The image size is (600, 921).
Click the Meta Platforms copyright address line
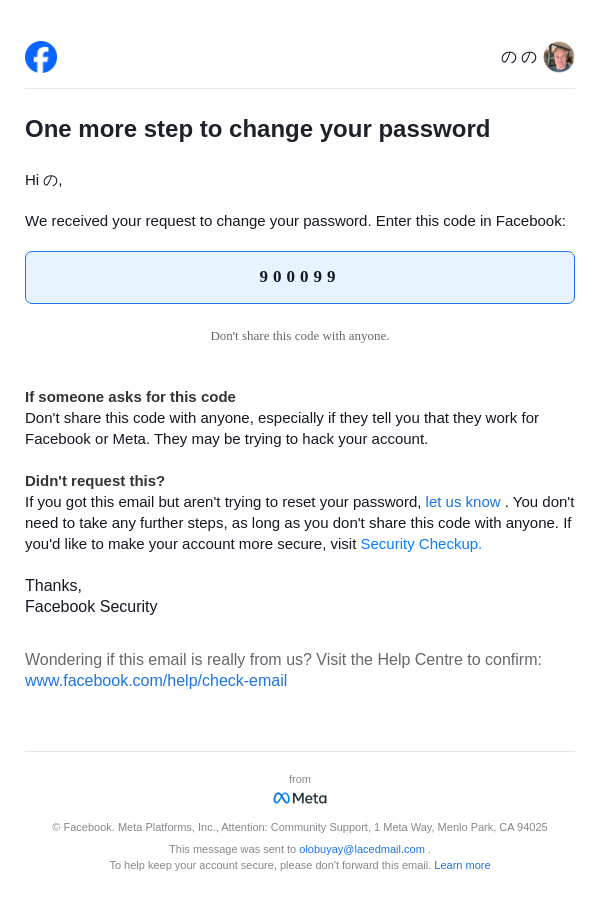(x=300, y=827)
